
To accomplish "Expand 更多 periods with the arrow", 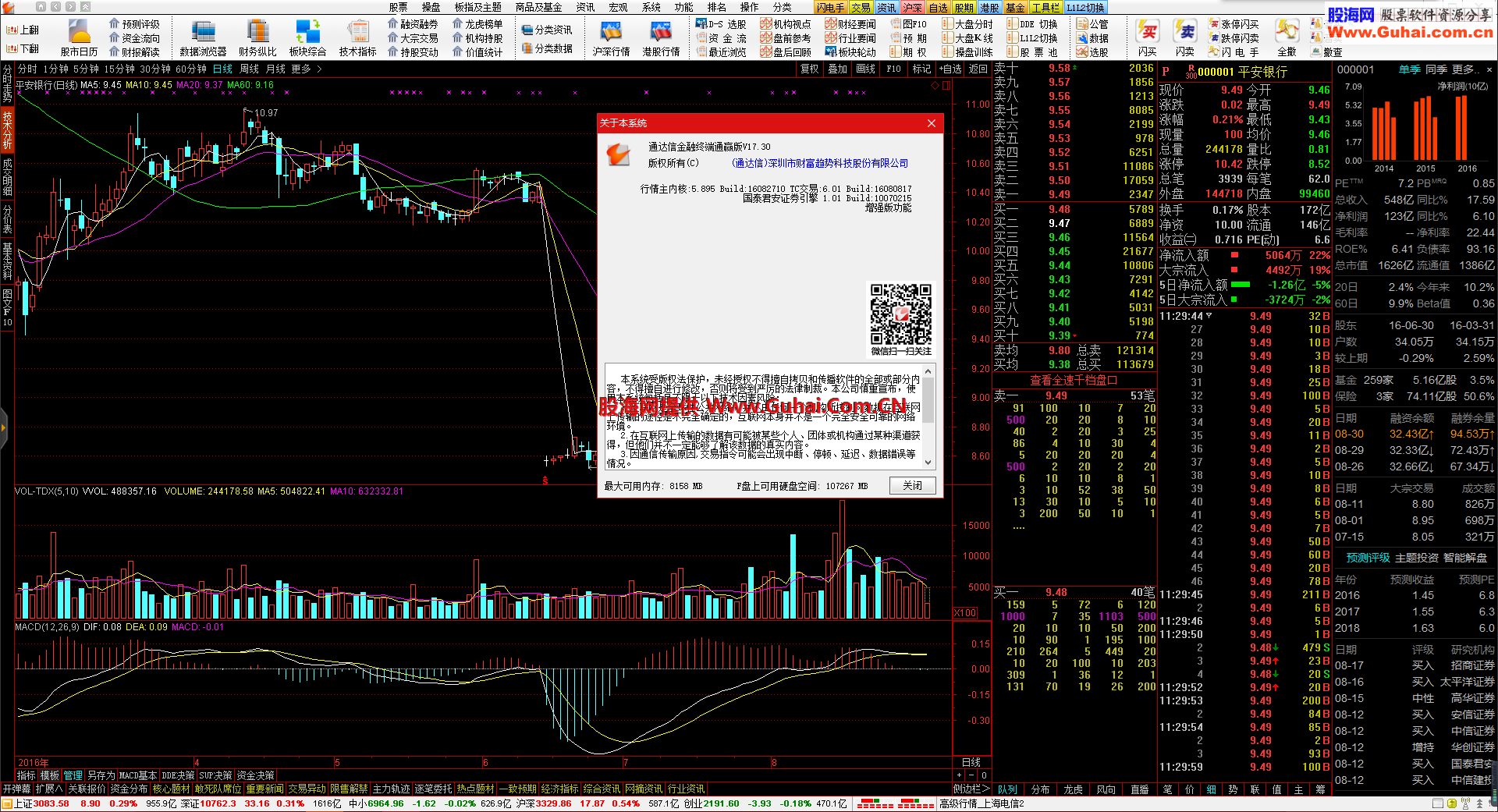I will coord(306,69).
